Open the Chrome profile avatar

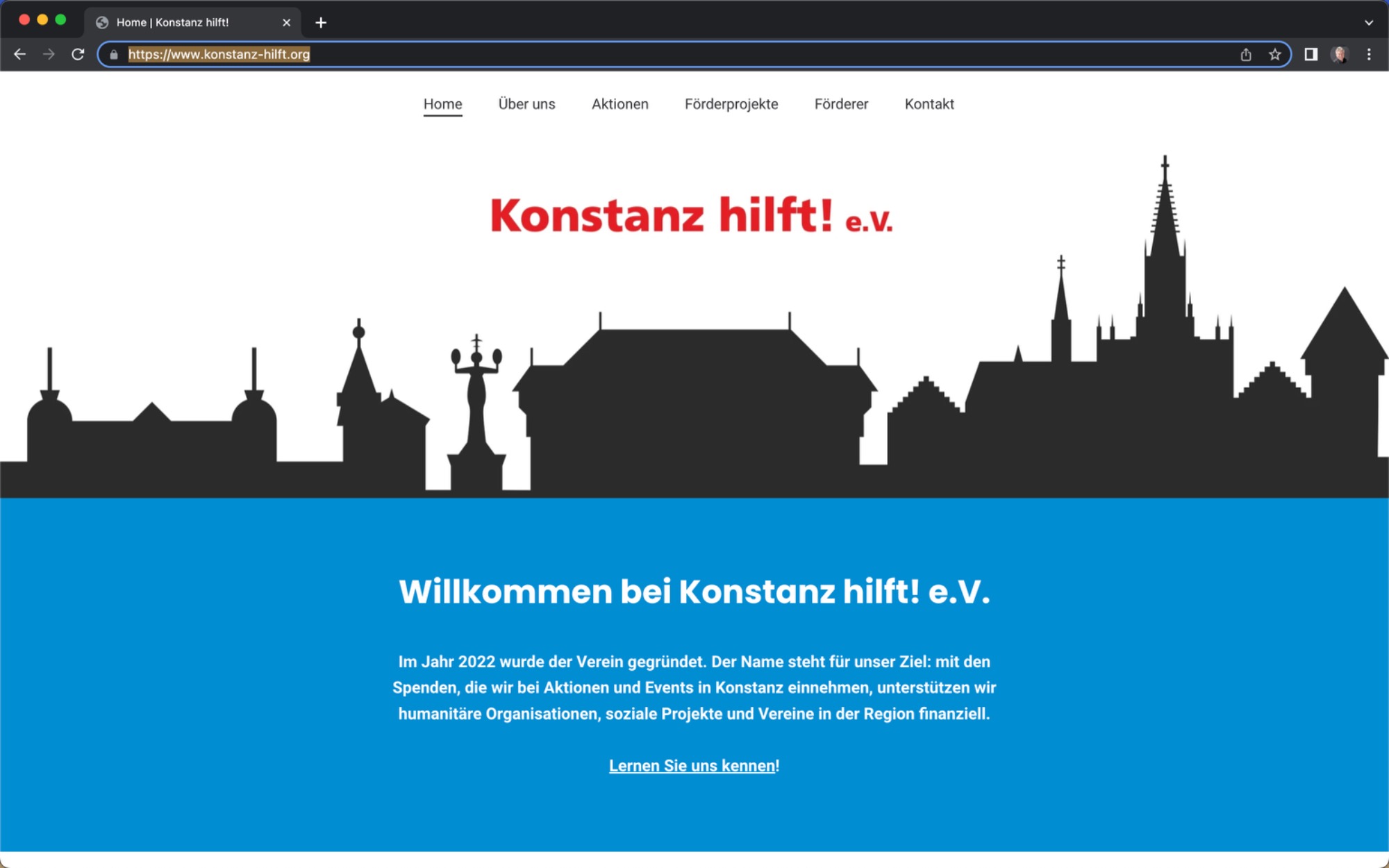pyautogui.click(x=1340, y=54)
